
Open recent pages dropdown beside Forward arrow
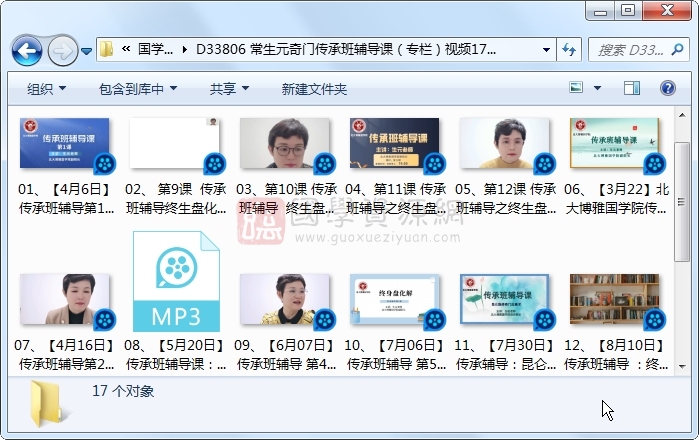[x=86, y=51]
